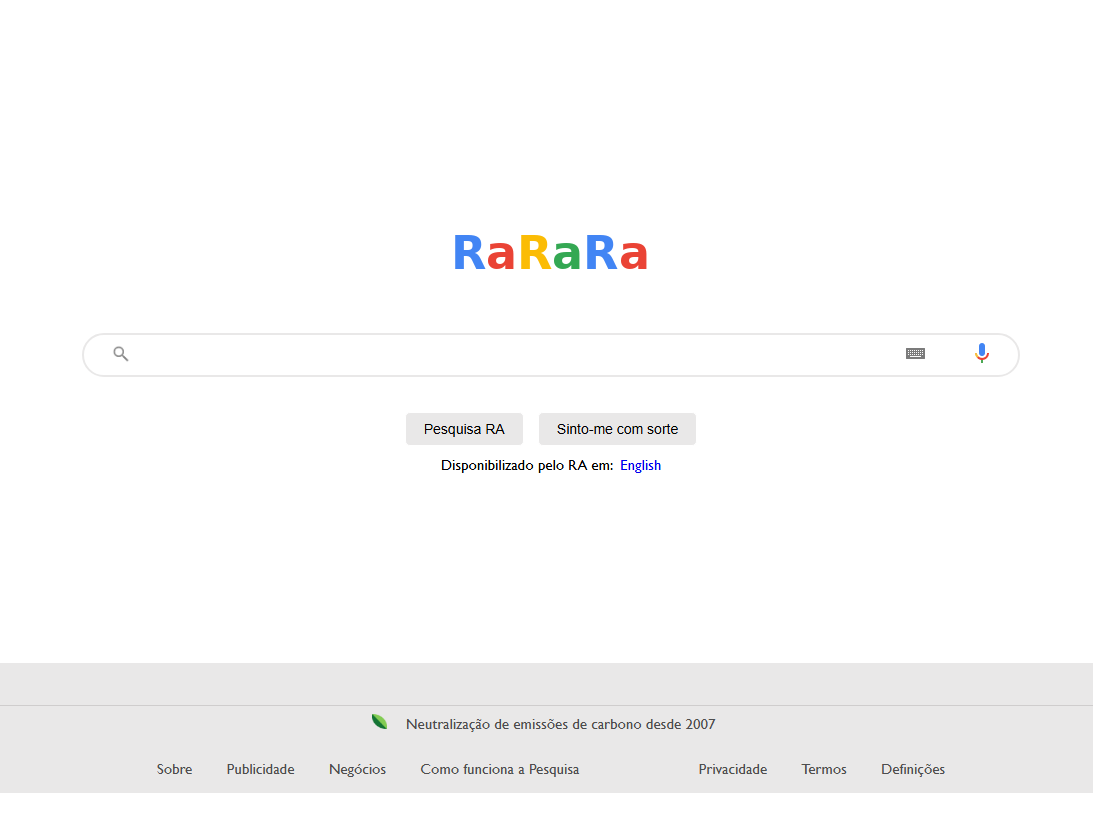View the Termos footer link
This screenshot has height=818, width=1093.
click(x=824, y=769)
